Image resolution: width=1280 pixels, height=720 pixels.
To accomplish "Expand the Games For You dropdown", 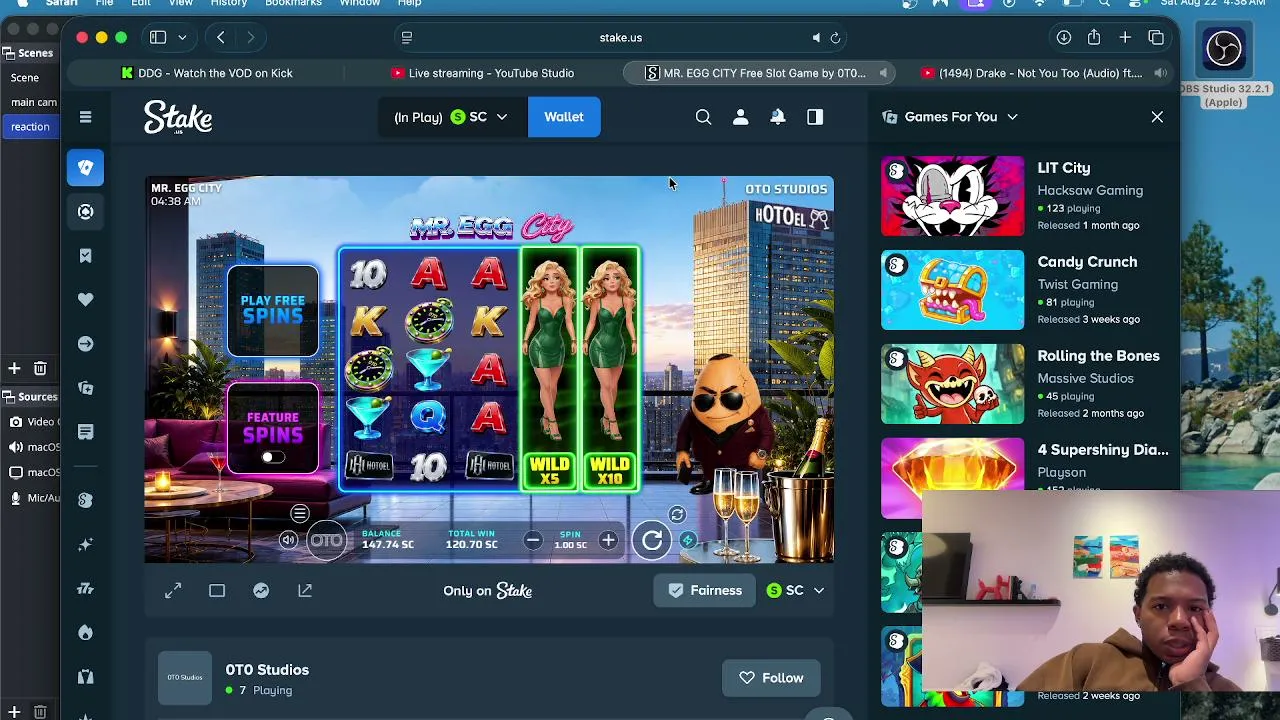I will 1012,117.
